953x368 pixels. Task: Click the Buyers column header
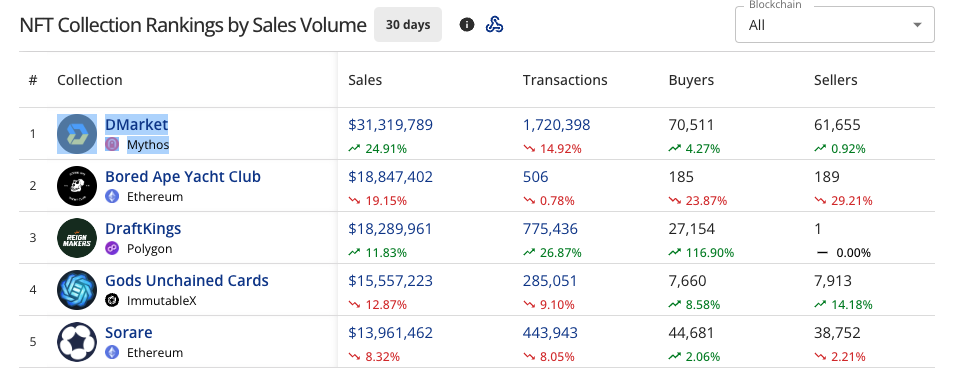[691, 80]
